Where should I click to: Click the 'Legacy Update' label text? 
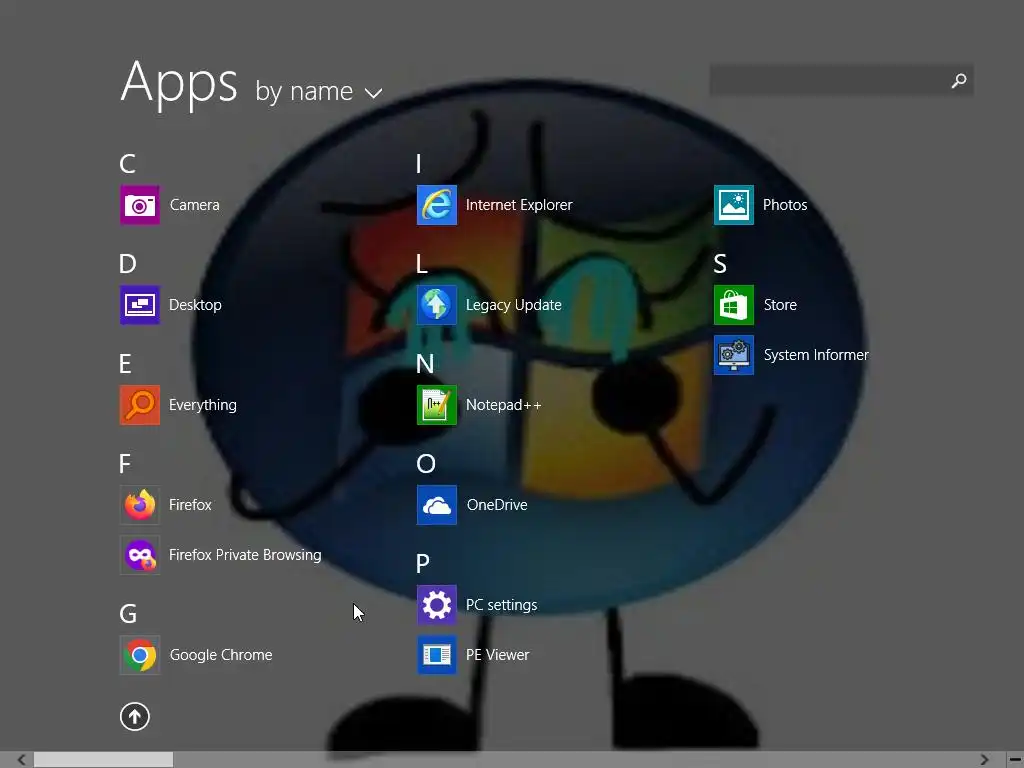[x=514, y=305]
